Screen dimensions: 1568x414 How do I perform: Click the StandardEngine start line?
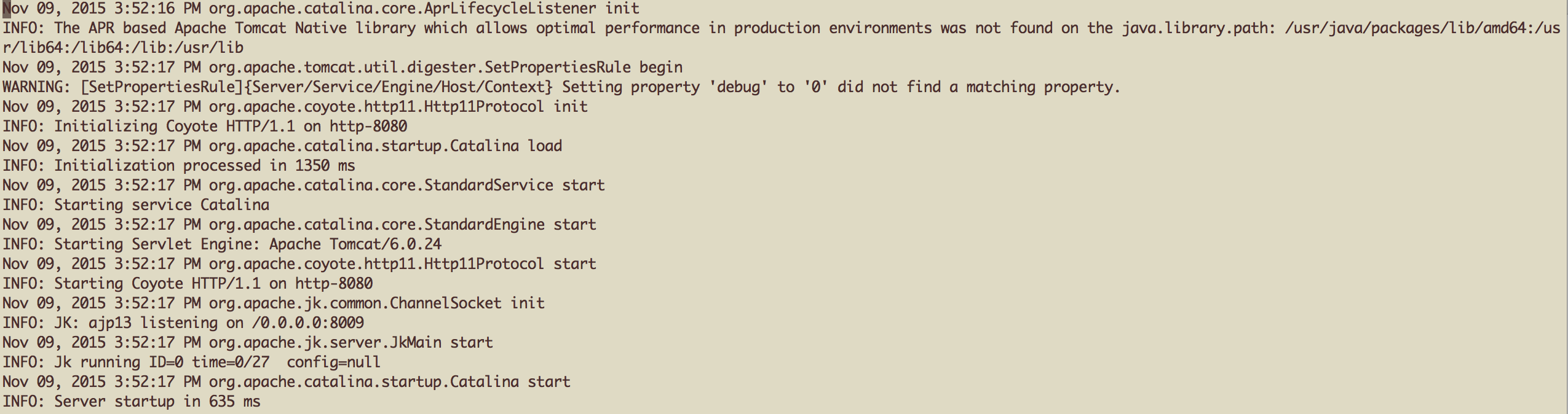(299, 225)
